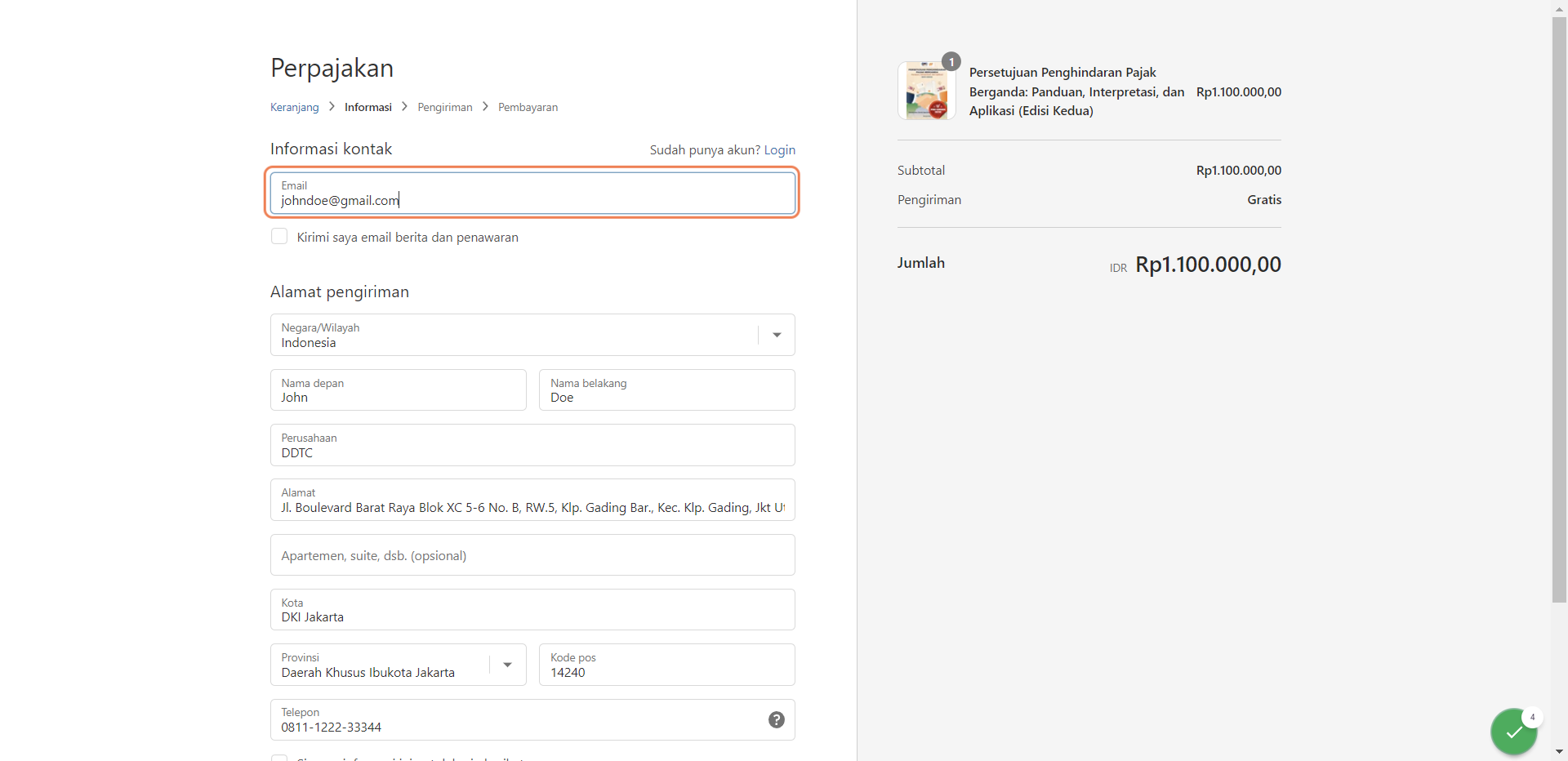Screen dimensions: 1568x761
Task: Click the Login link
Action: pos(780,150)
